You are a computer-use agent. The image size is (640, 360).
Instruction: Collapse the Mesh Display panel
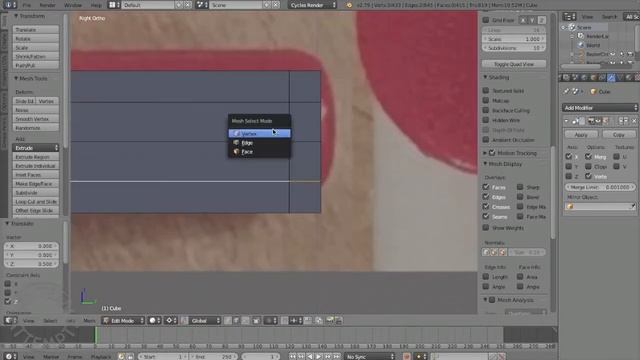pyautogui.click(x=485, y=164)
